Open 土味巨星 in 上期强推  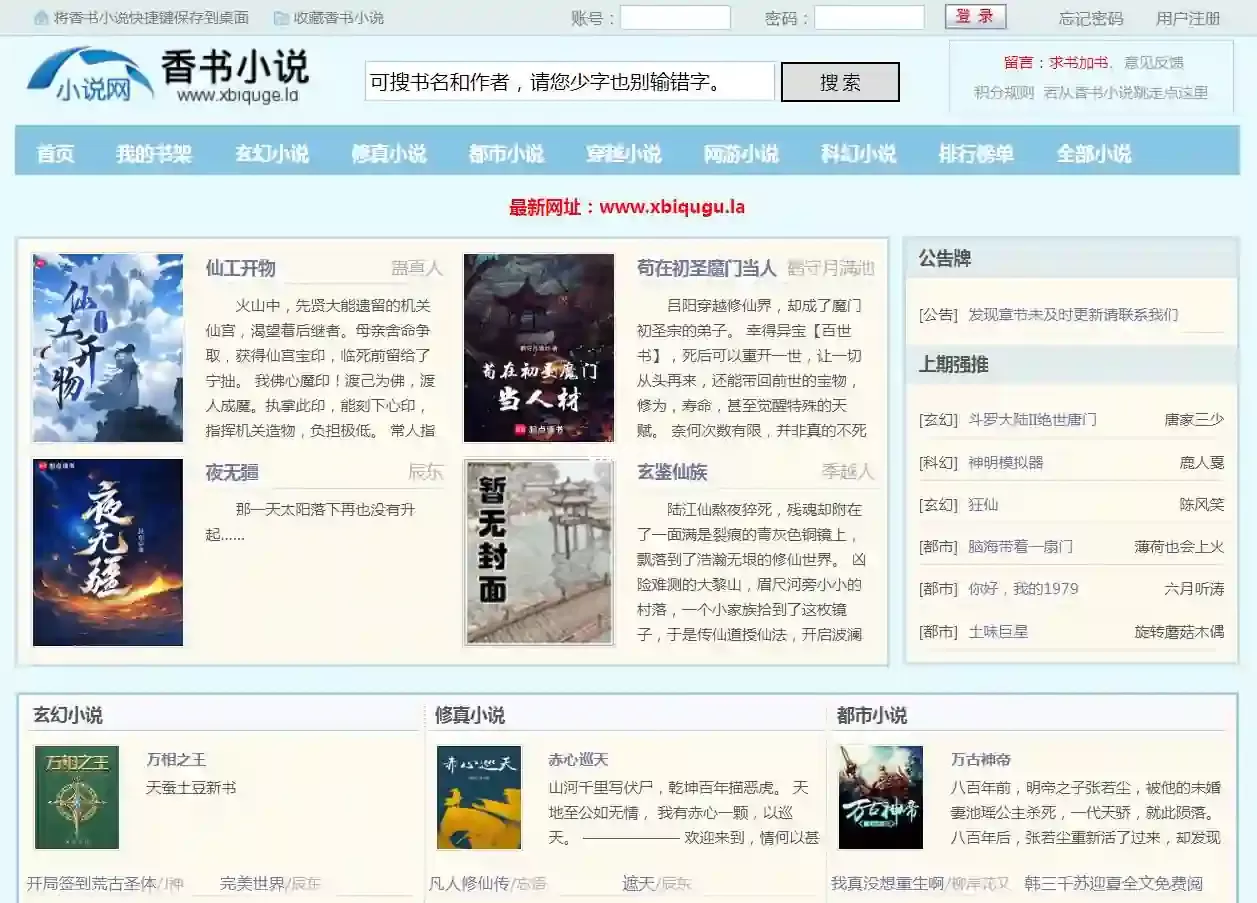[x=998, y=631]
